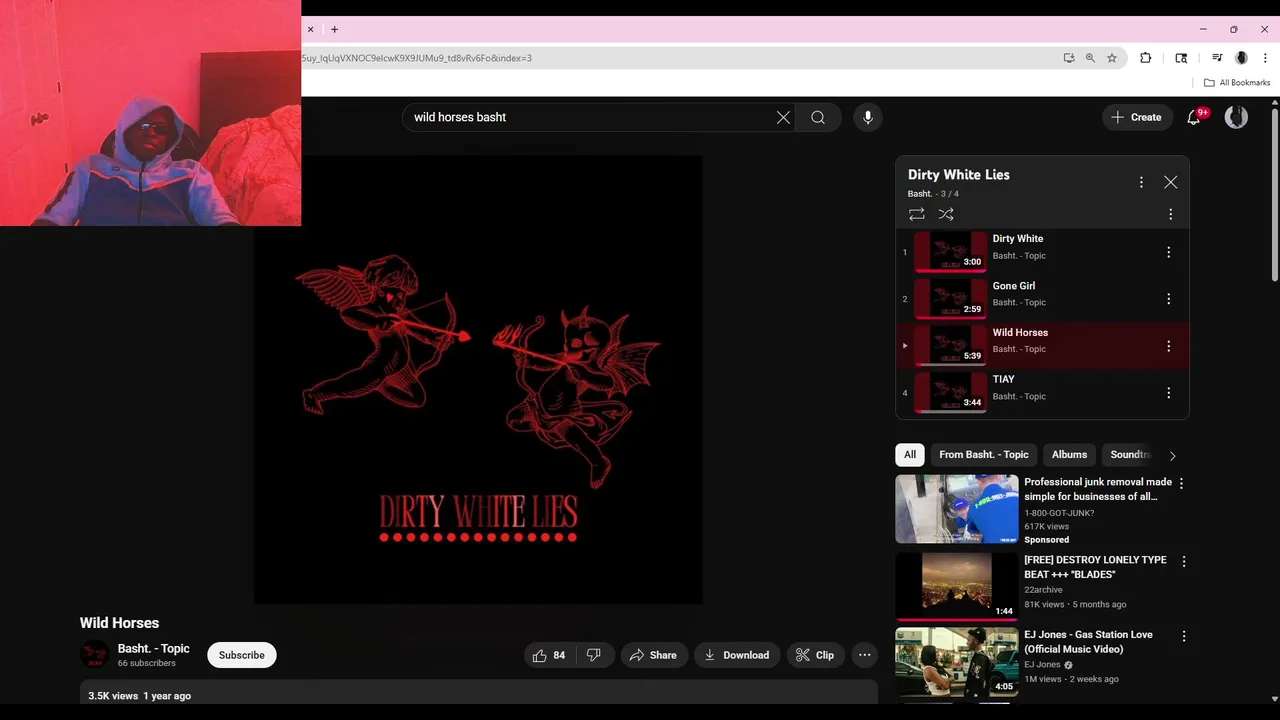This screenshot has height=720, width=1280.
Task: Click the Dirty White Lies album artwork
Action: (x=478, y=380)
